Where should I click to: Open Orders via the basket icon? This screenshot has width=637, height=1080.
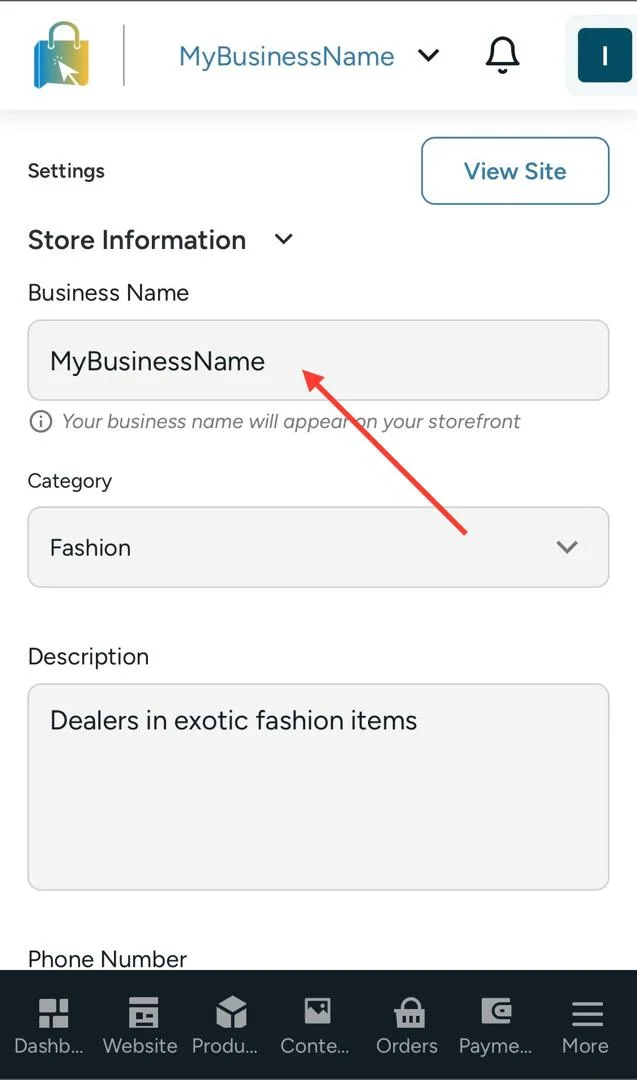[409, 1012]
